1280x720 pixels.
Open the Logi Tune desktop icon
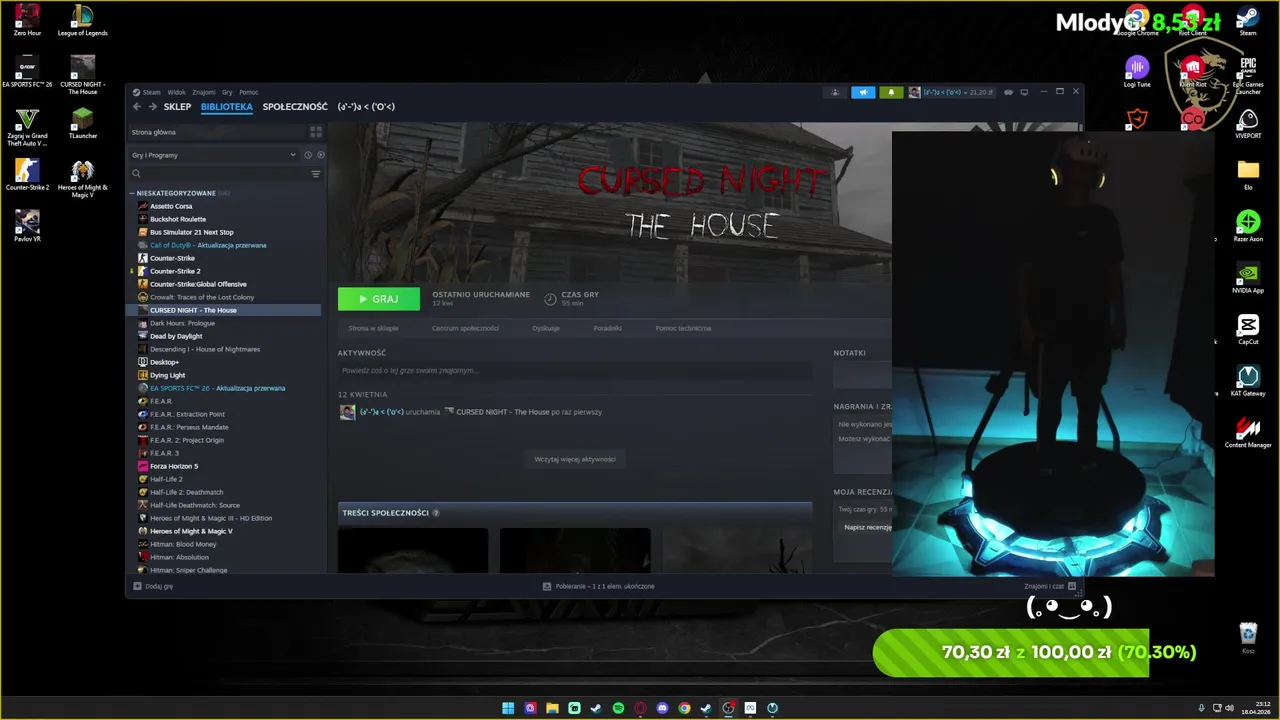[x=1137, y=72]
